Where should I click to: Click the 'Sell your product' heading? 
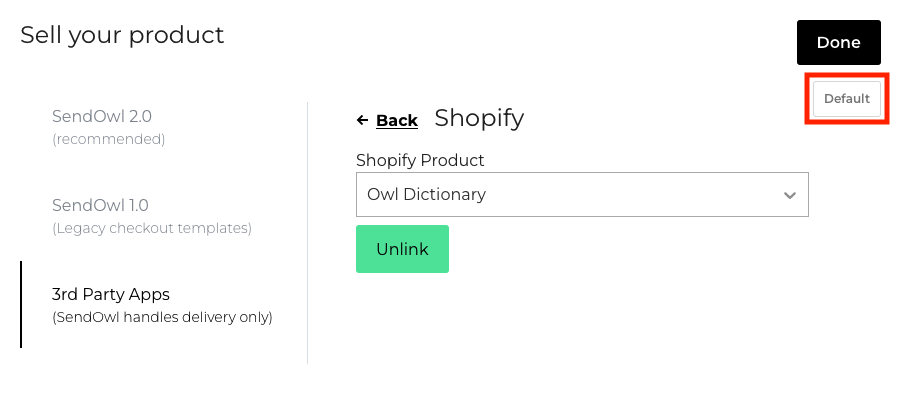pos(122,36)
